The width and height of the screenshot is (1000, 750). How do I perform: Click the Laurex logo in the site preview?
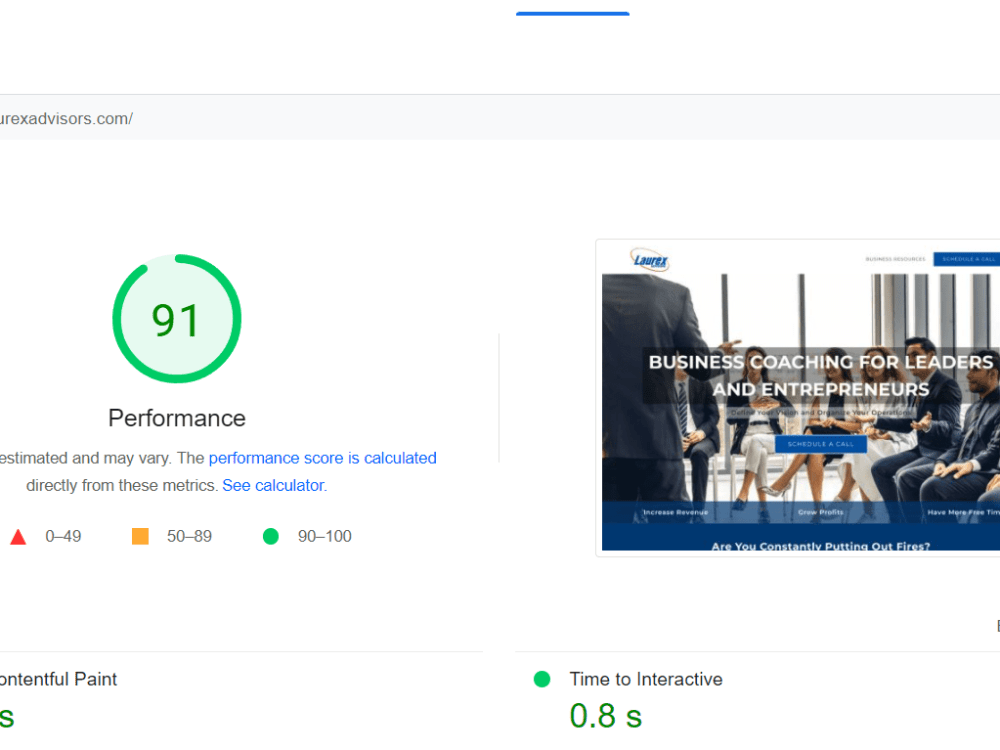(650, 260)
